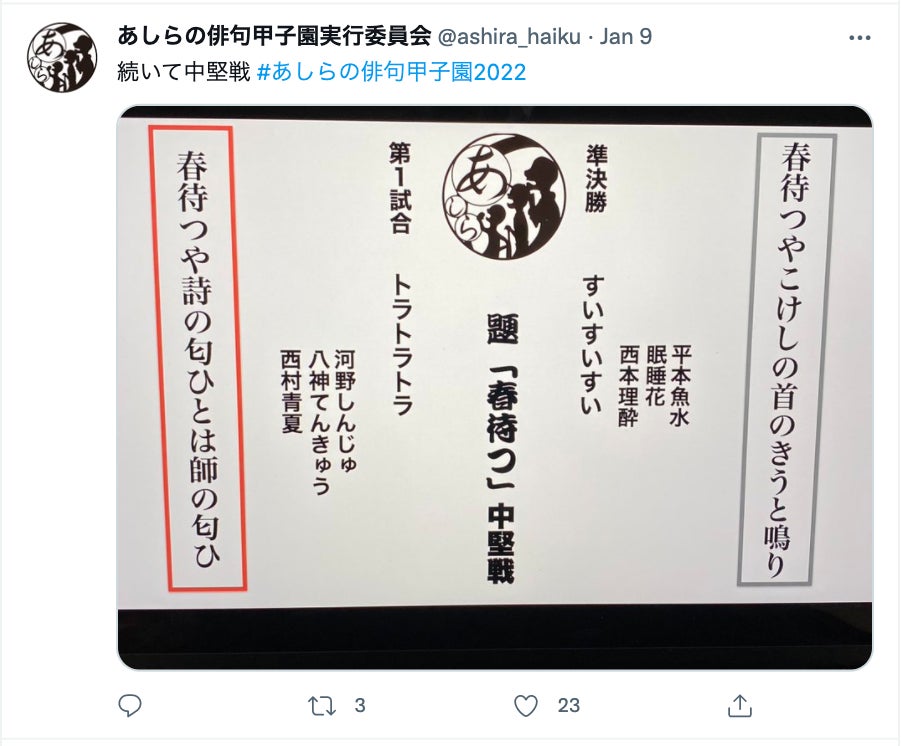Click the reply speech bubble icon
Image resolution: width=902 pixels, height=746 pixels.
click(x=129, y=705)
